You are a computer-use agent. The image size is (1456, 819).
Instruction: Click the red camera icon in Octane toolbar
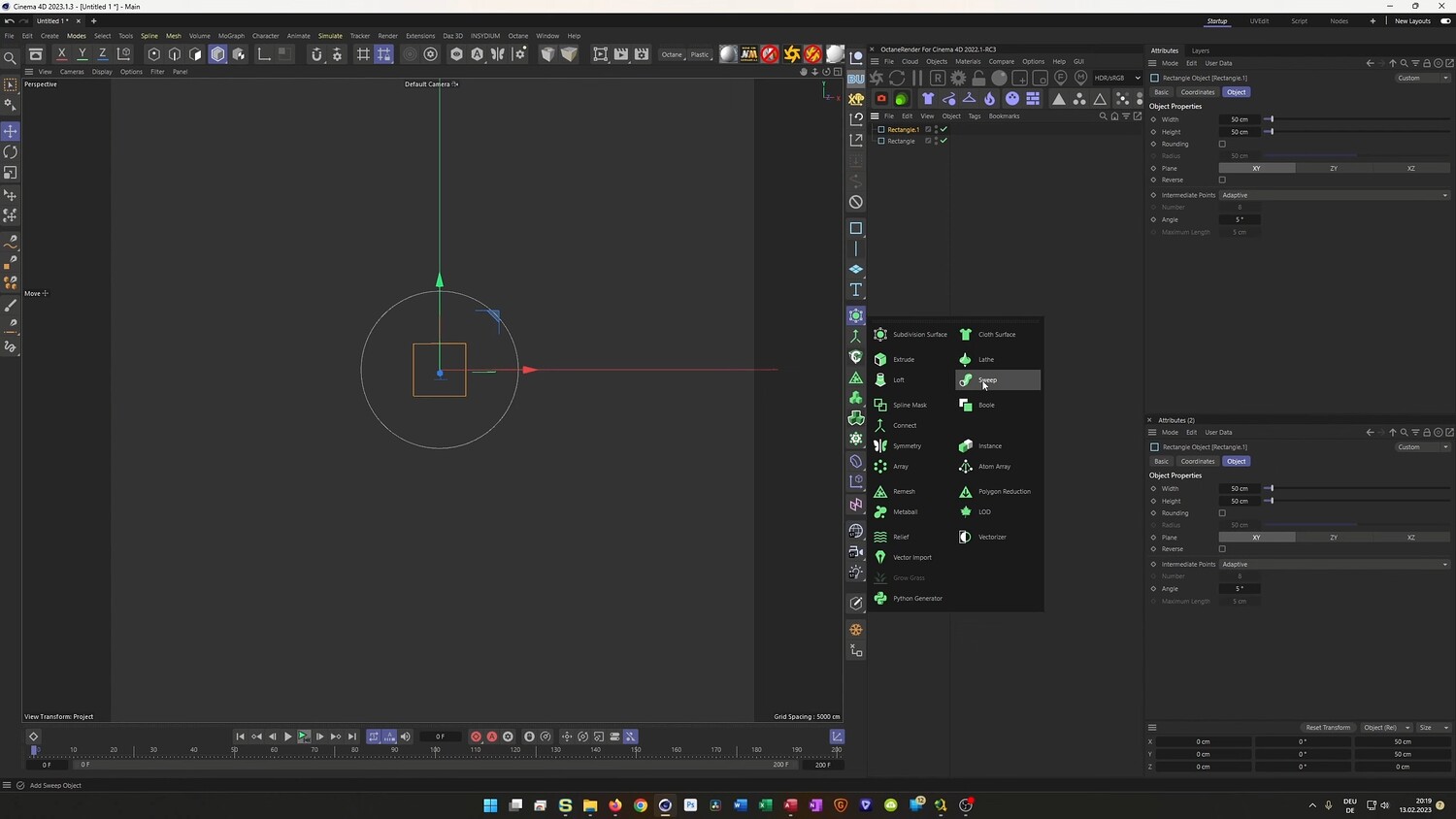tap(881, 99)
